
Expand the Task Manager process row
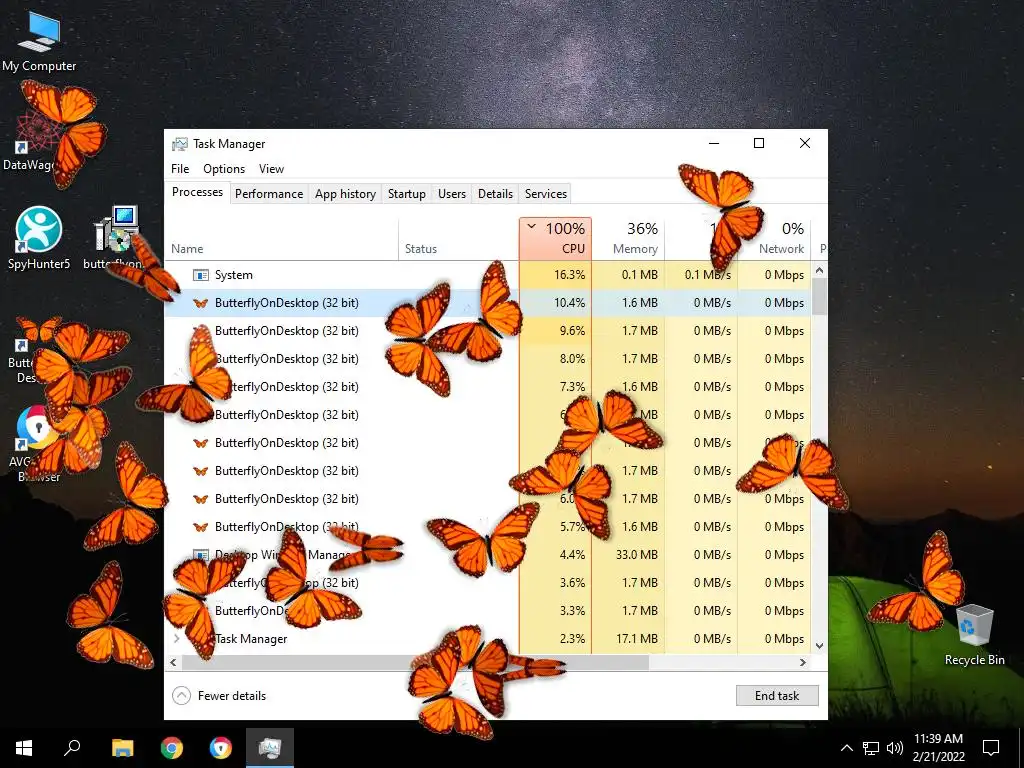[x=176, y=639]
